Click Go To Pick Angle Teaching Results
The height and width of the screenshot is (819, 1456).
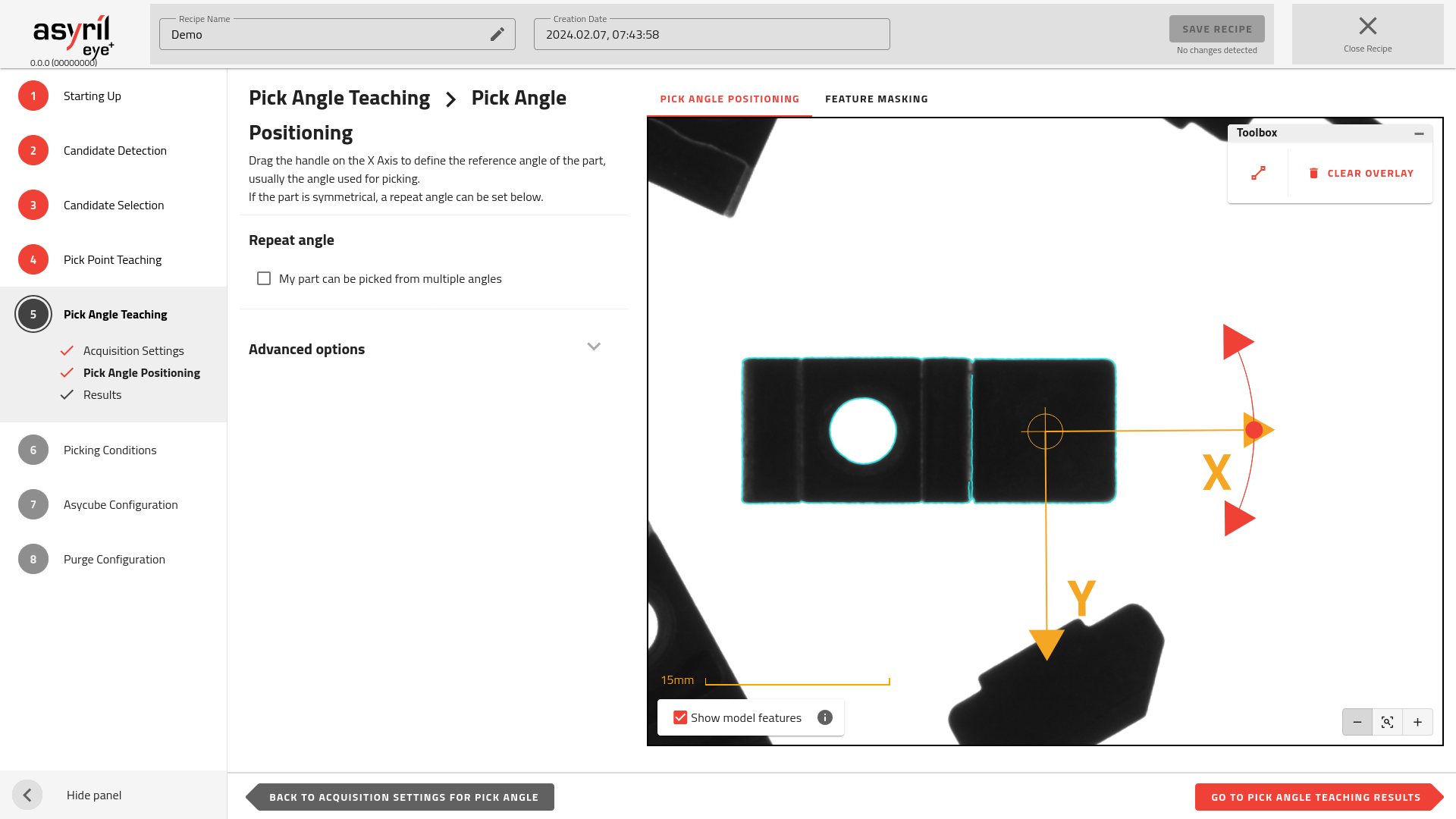1315,797
